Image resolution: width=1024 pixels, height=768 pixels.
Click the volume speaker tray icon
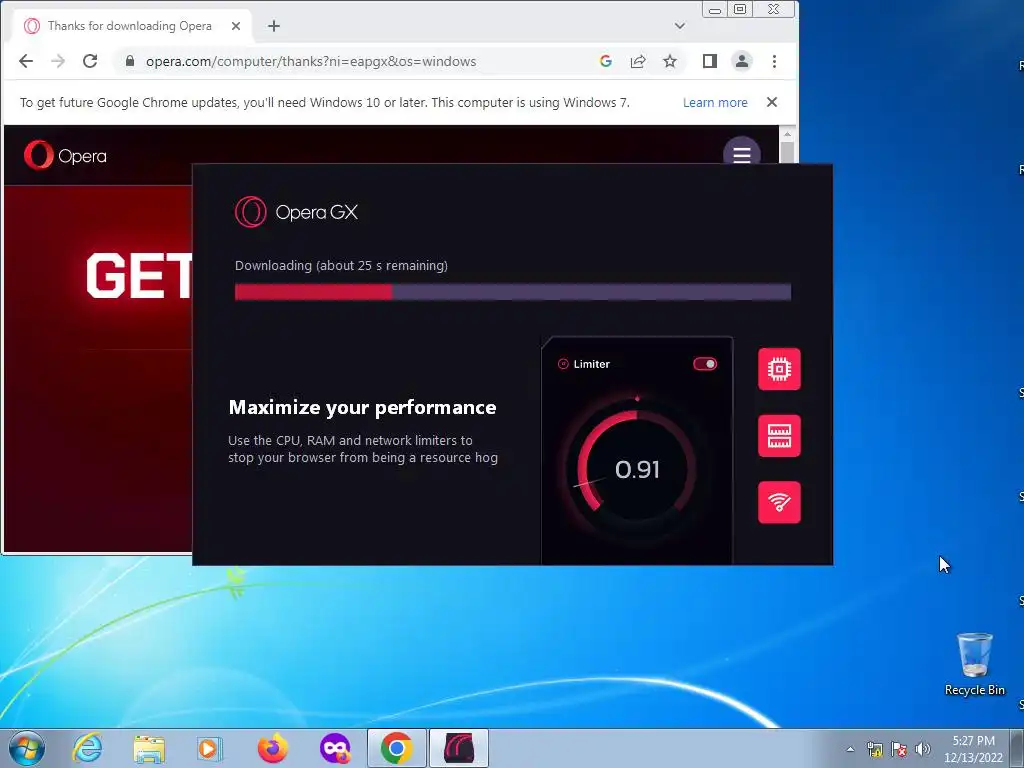click(923, 749)
